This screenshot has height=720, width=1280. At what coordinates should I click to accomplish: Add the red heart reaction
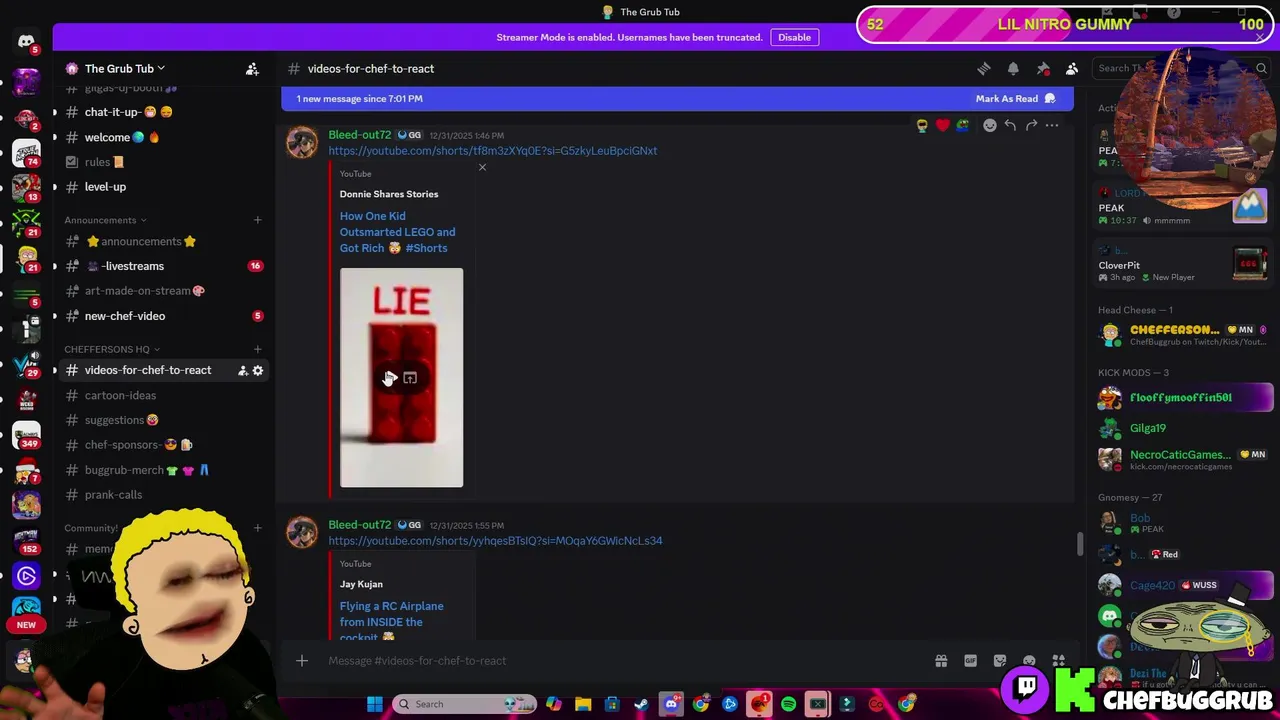[942, 125]
